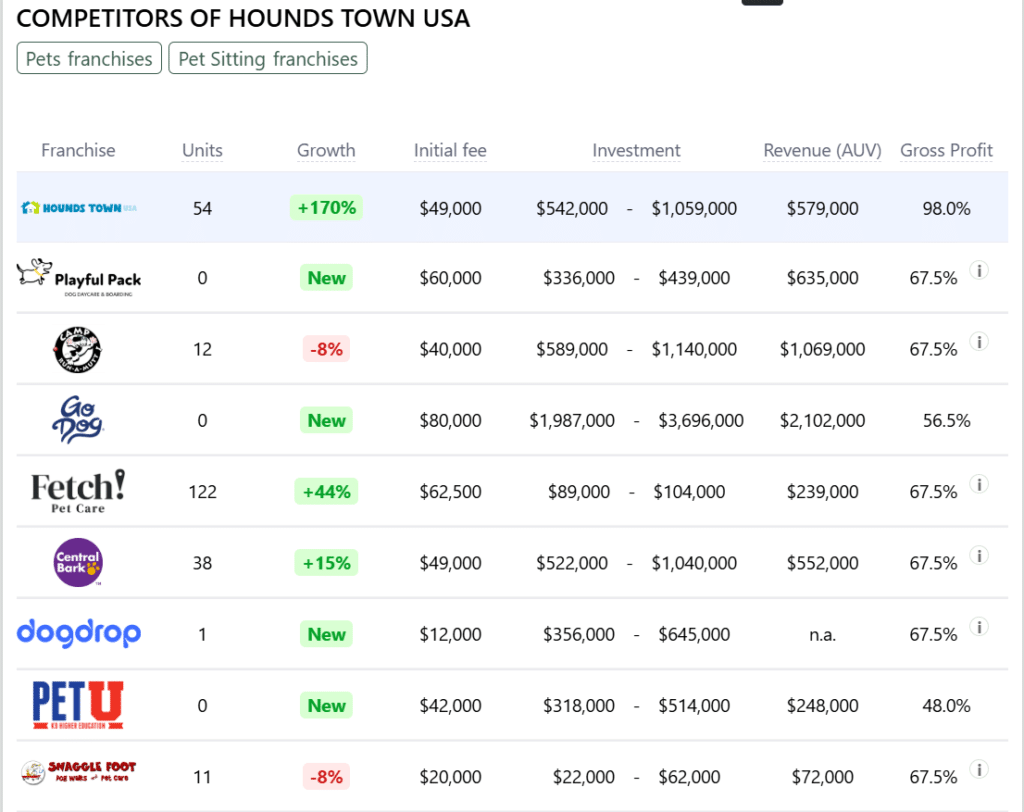
Task: Open the dogdrop franchise logo
Action: (78, 633)
